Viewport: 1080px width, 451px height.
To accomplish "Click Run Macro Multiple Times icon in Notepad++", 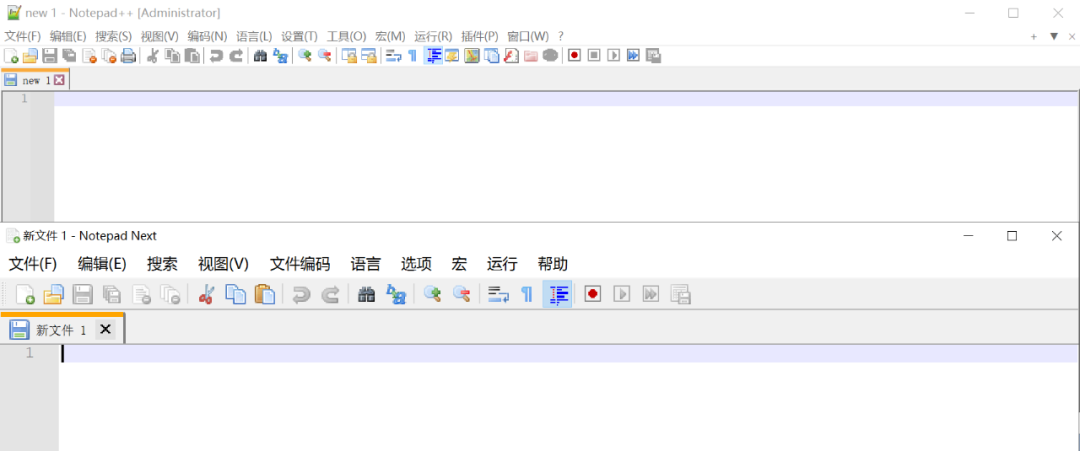I will click(x=633, y=56).
